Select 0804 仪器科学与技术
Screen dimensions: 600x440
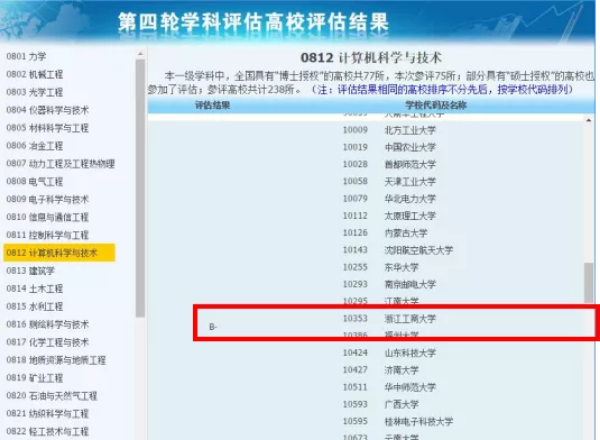(x=47, y=110)
